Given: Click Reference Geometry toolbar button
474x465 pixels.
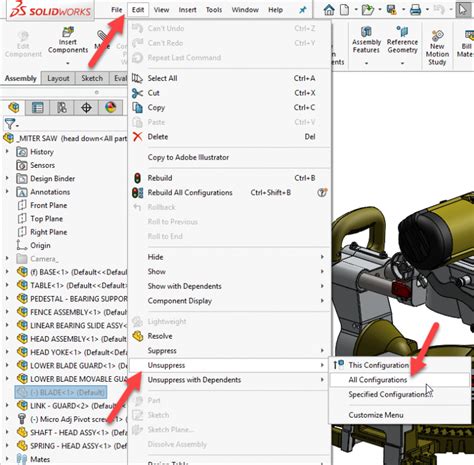Looking at the screenshot, I should tap(402, 40).
